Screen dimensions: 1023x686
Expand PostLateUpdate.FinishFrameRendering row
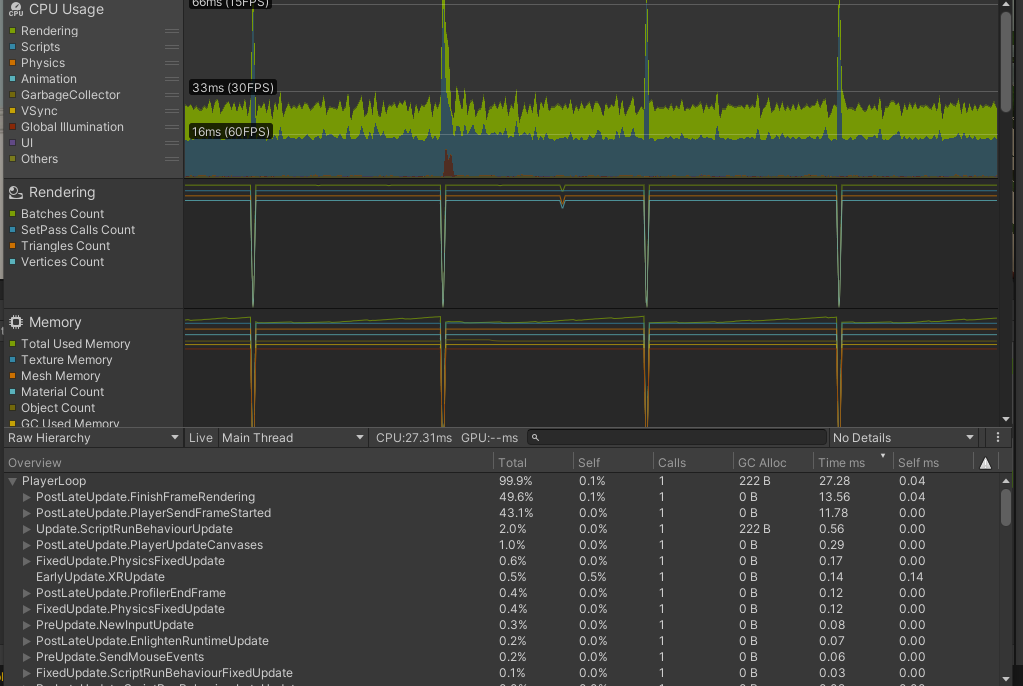point(27,497)
